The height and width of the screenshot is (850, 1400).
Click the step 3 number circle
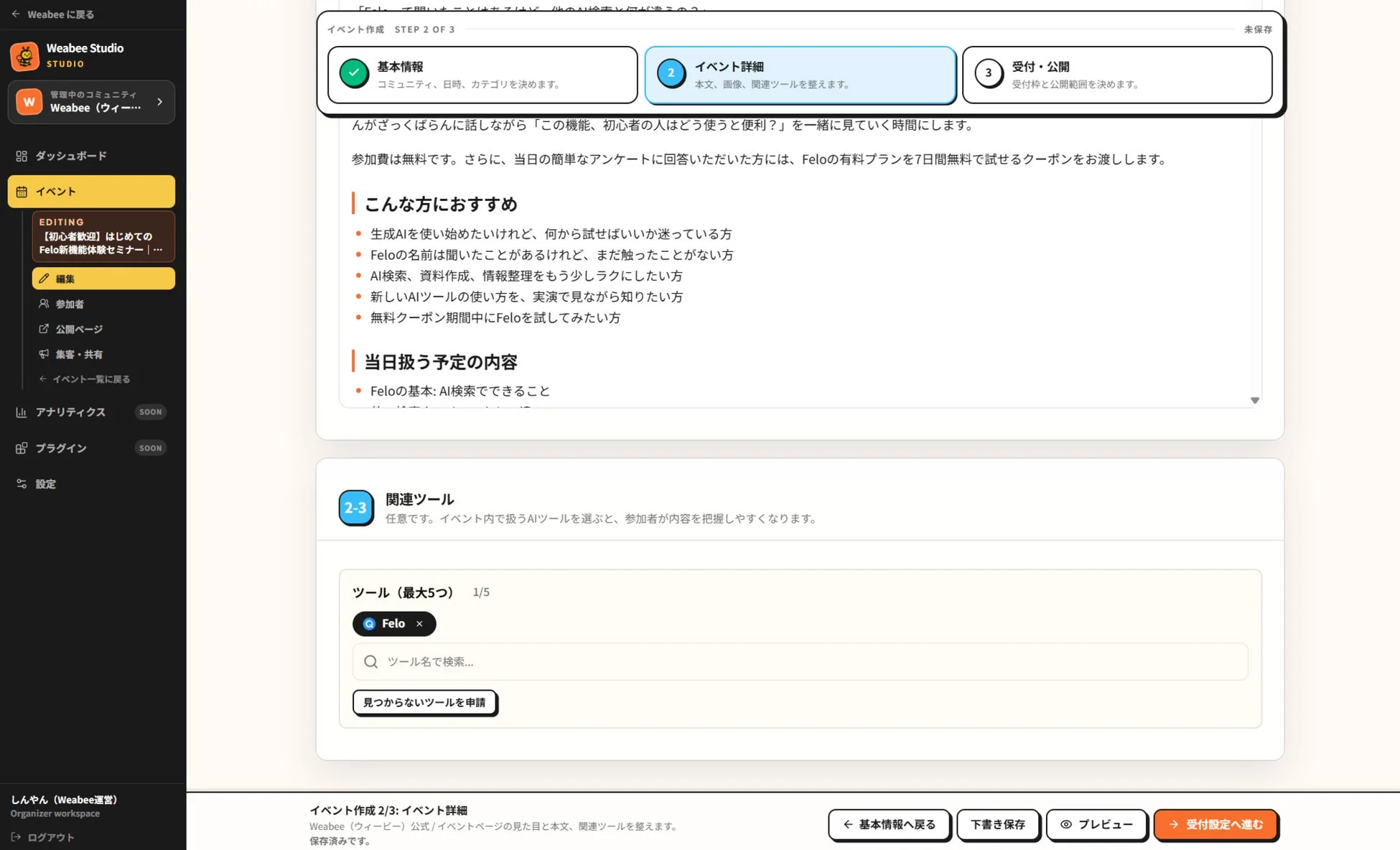click(989, 73)
